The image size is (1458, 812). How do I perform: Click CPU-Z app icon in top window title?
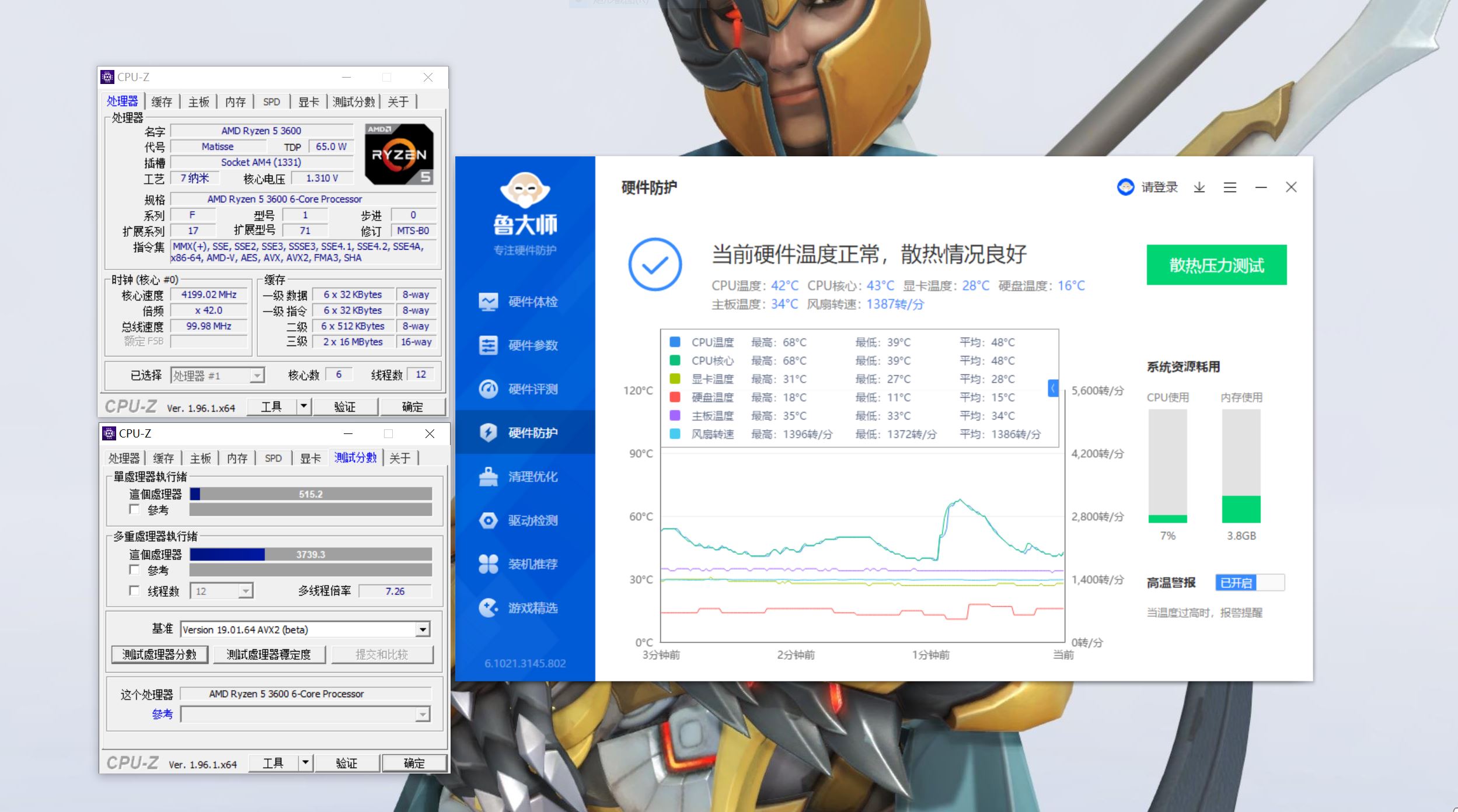[x=107, y=77]
